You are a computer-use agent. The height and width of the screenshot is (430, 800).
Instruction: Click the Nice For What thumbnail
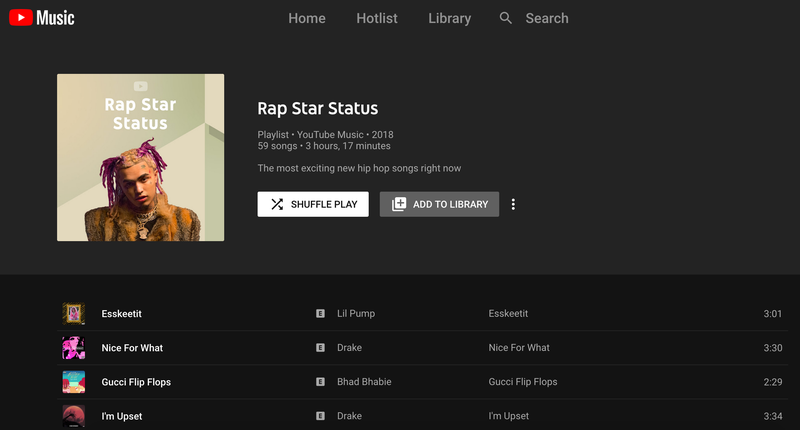pos(73,348)
